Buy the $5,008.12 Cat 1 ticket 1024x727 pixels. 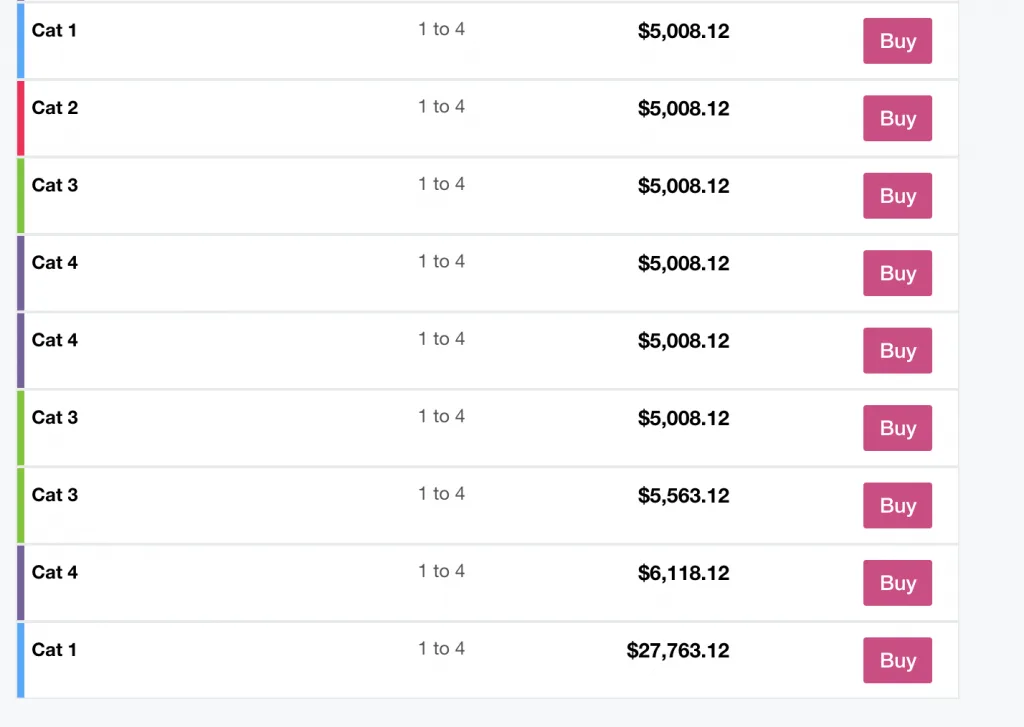click(897, 41)
